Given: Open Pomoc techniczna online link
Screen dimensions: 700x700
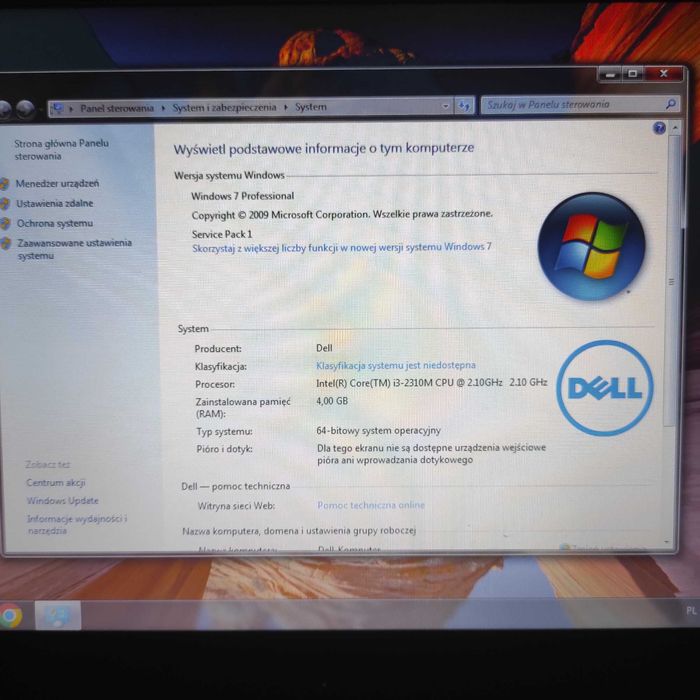Looking at the screenshot, I should point(371,505).
